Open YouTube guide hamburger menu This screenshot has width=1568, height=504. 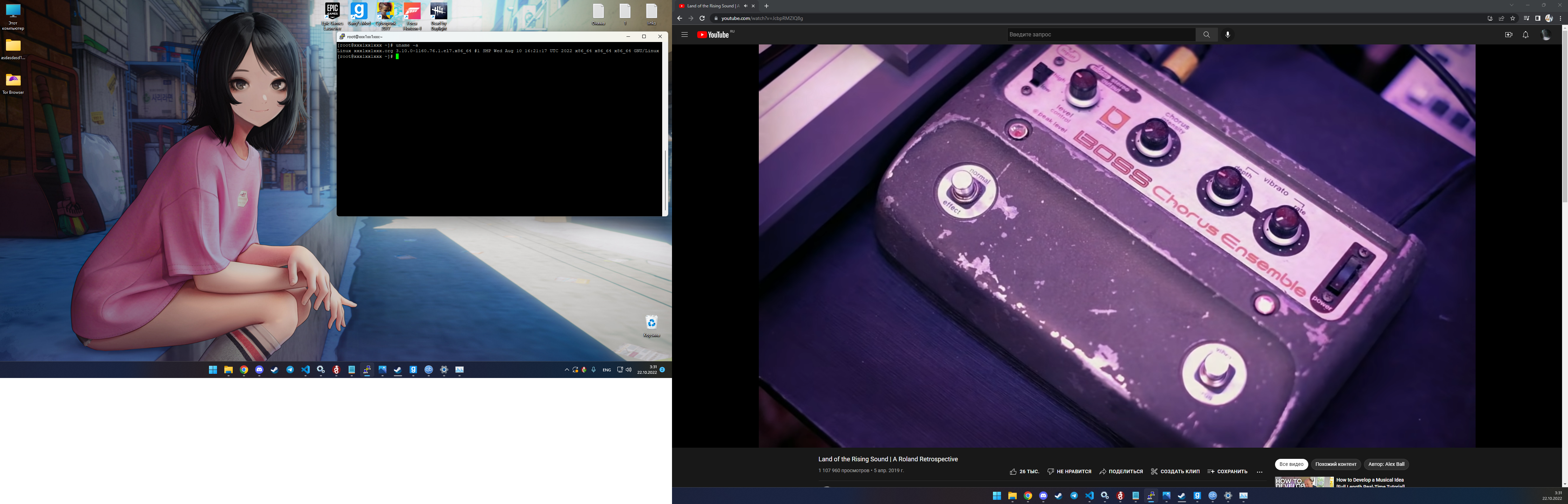click(684, 35)
